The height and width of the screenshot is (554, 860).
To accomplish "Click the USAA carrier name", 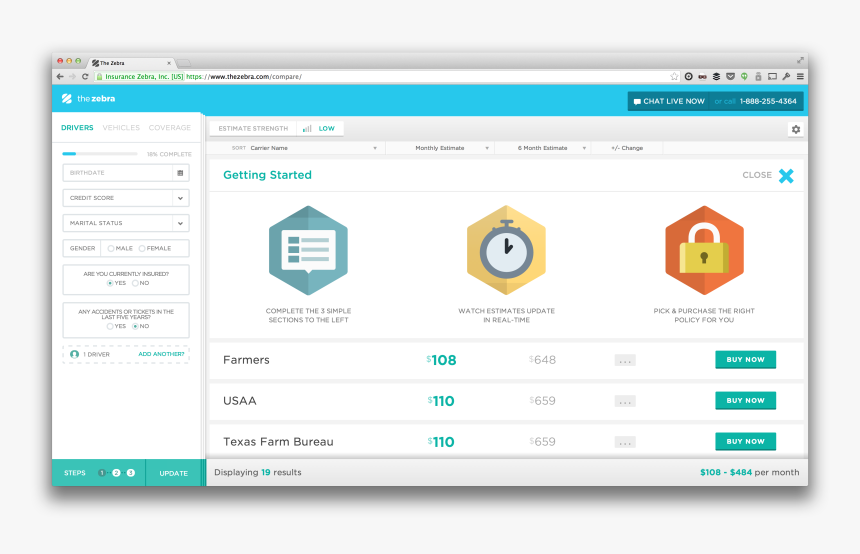I will pos(240,401).
